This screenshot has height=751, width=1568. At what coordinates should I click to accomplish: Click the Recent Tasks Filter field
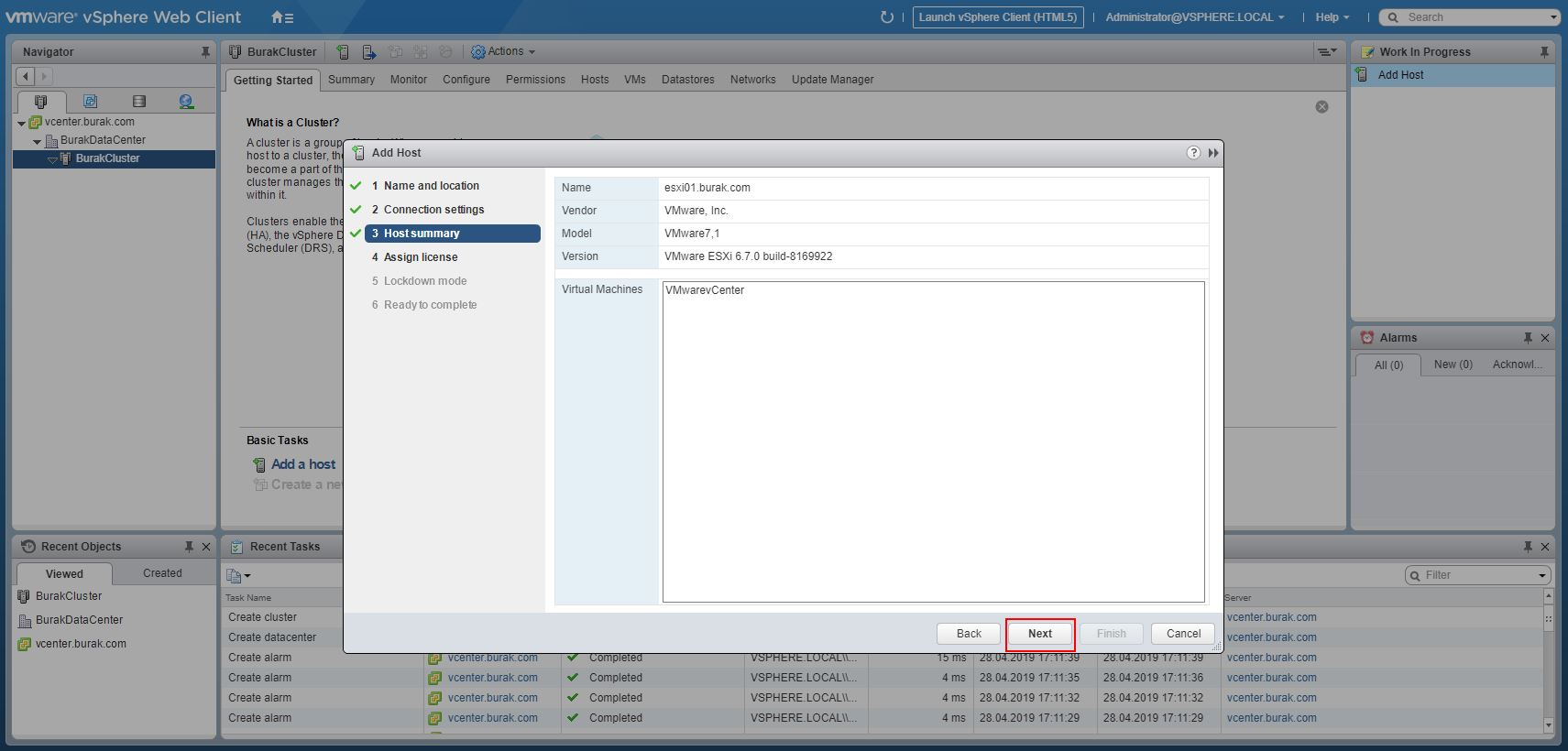tap(1475, 575)
